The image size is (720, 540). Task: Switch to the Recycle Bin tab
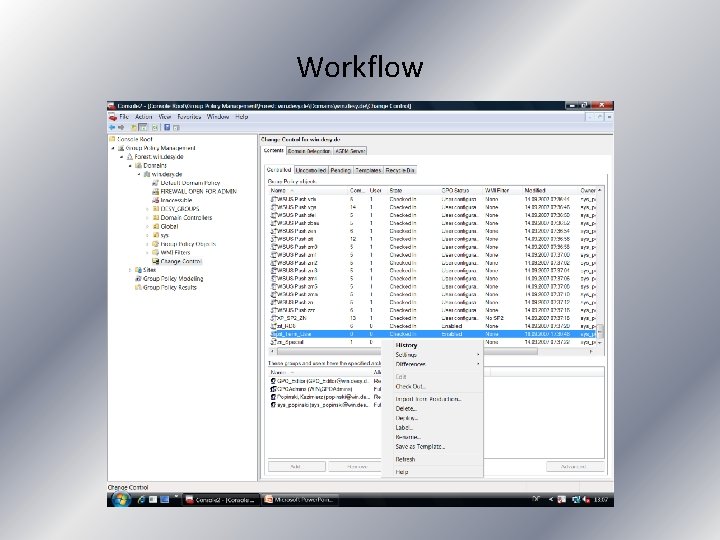(400, 170)
